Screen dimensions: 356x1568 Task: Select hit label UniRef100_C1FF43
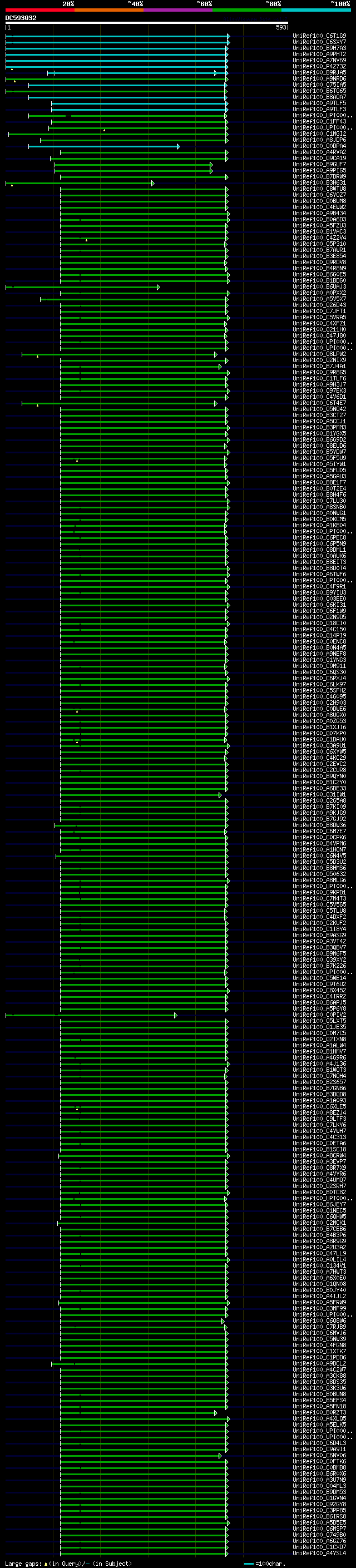[319, 122]
